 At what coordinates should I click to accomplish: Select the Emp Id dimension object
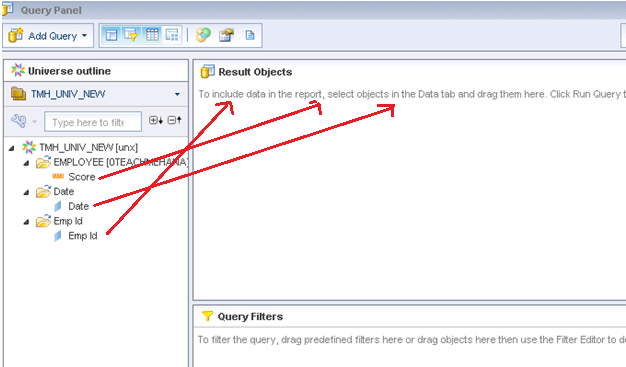[x=83, y=236]
